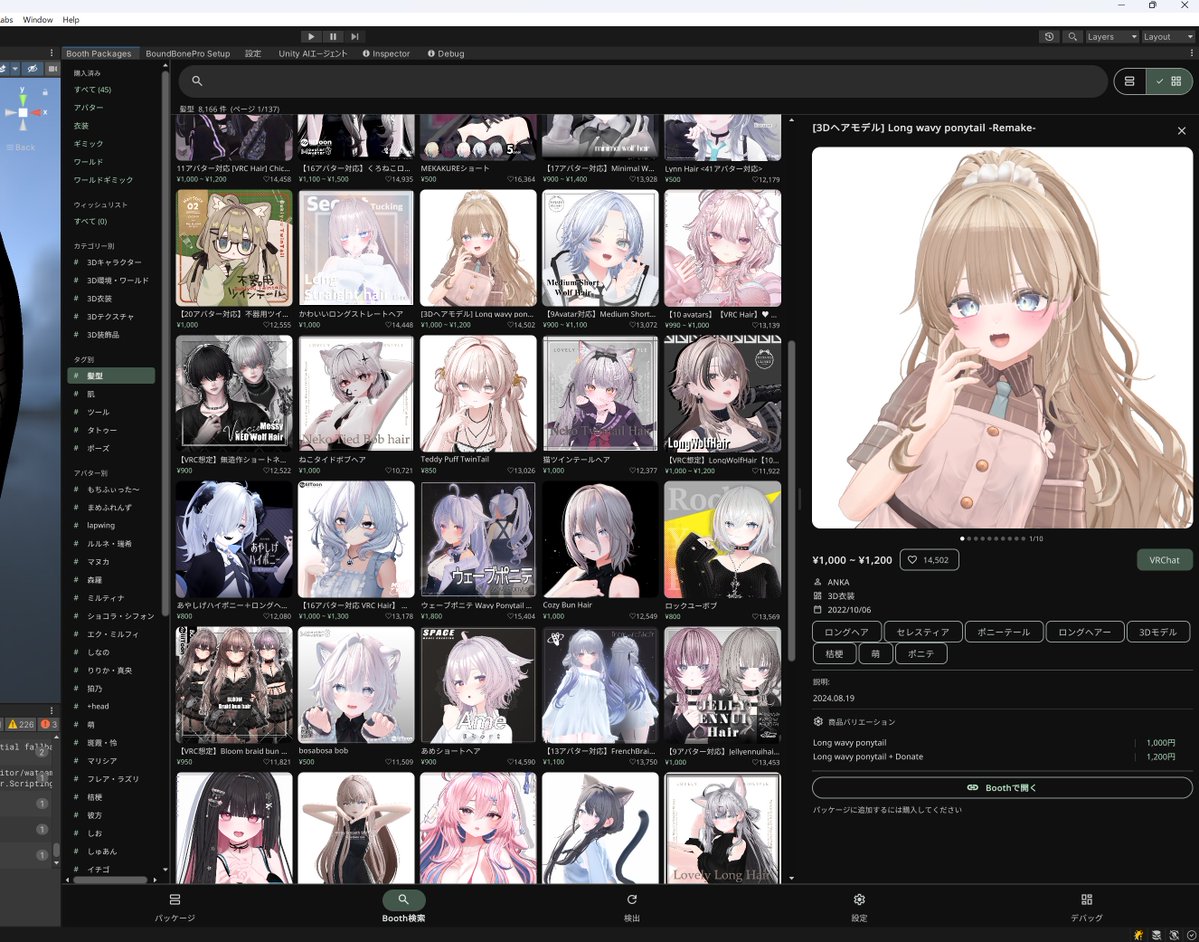This screenshot has height=942, width=1199.
Task: Open 設定 gear icon in the bottom navigation
Action: (x=858, y=899)
